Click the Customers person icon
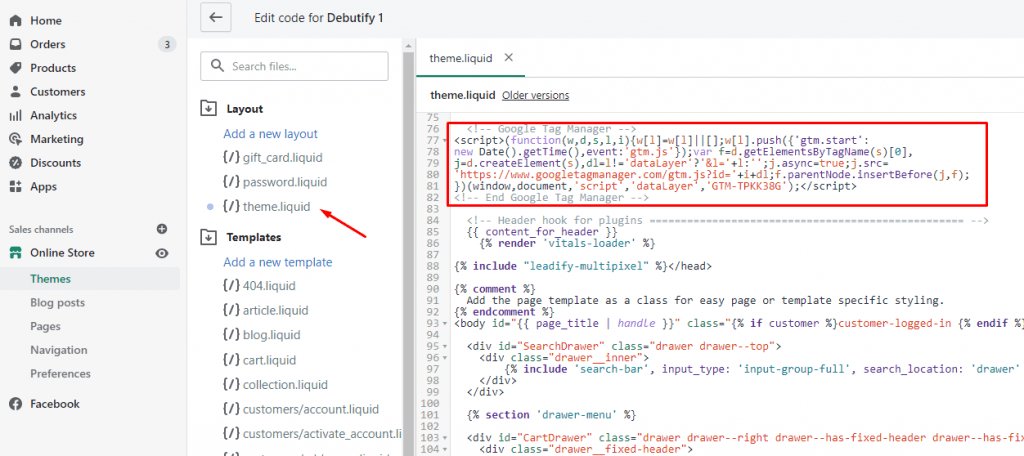Image resolution: width=1024 pixels, height=456 pixels. coord(16,91)
